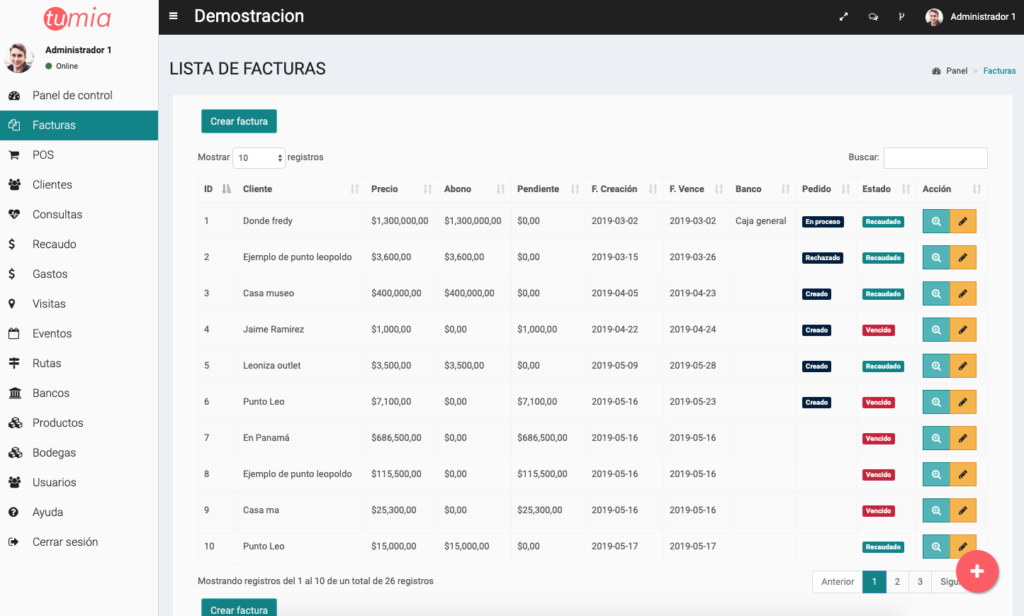Click the Vencido badge for Jaime Ramirez
Viewport: 1024px width, 616px height.
tap(878, 331)
